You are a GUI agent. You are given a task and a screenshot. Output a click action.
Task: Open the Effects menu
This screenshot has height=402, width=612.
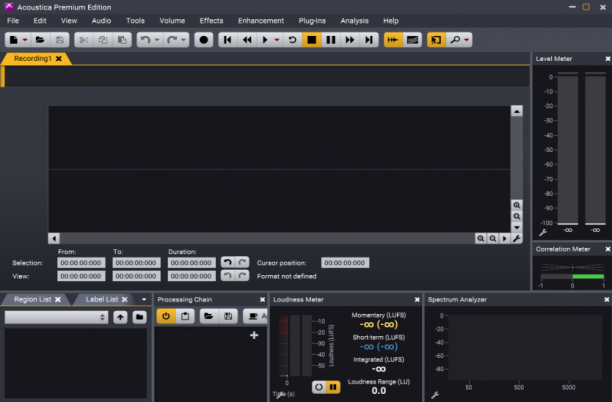212,21
